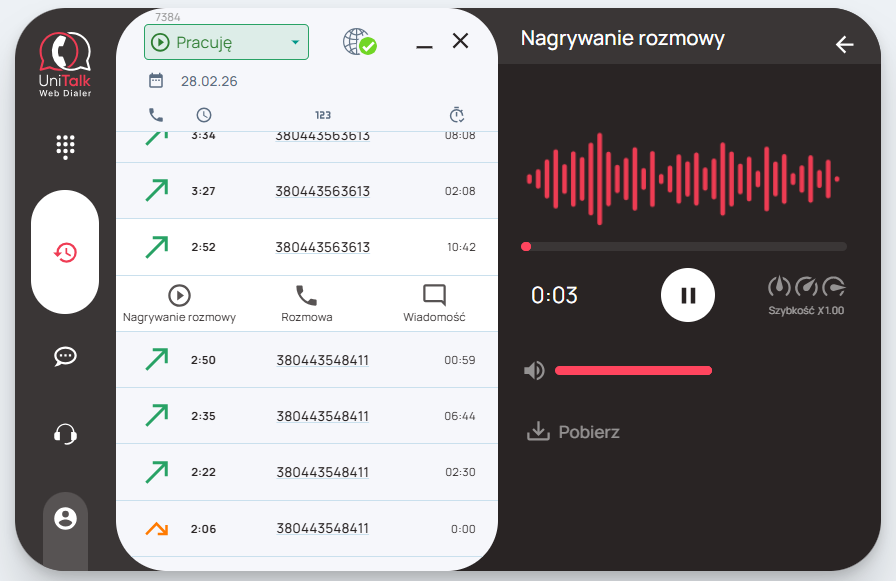896x581 pixels.
Task: Click Pobierz to download the recording
Action: point(574,432)
